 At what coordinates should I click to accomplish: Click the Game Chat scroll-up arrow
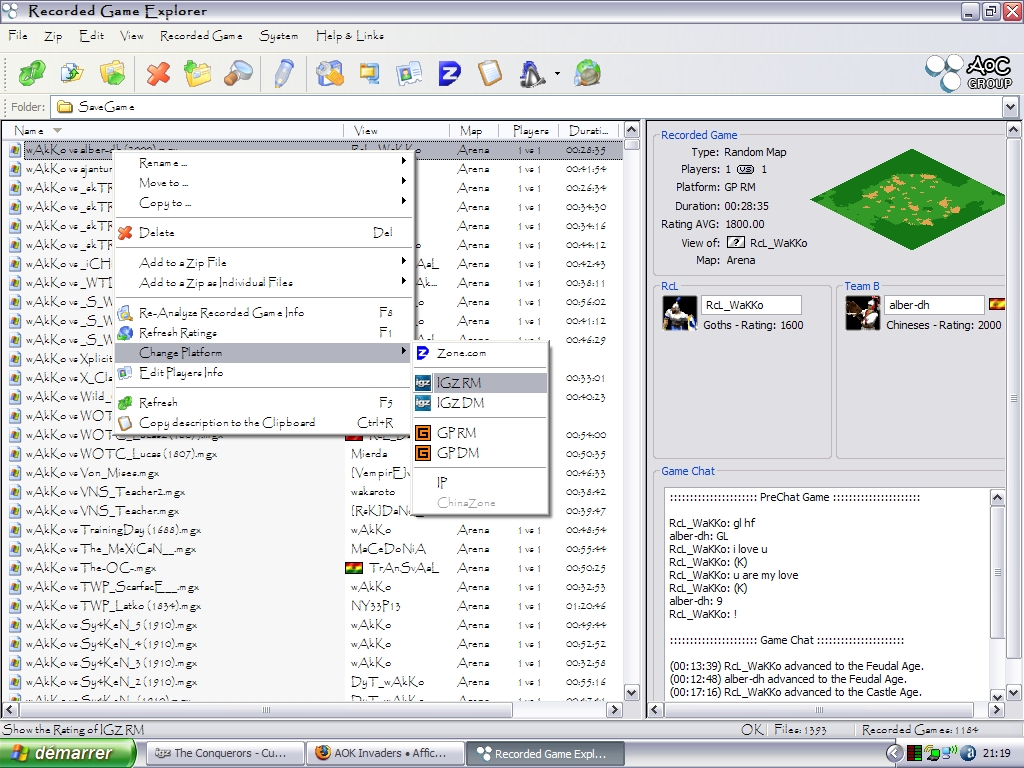(x=997, y=498)
